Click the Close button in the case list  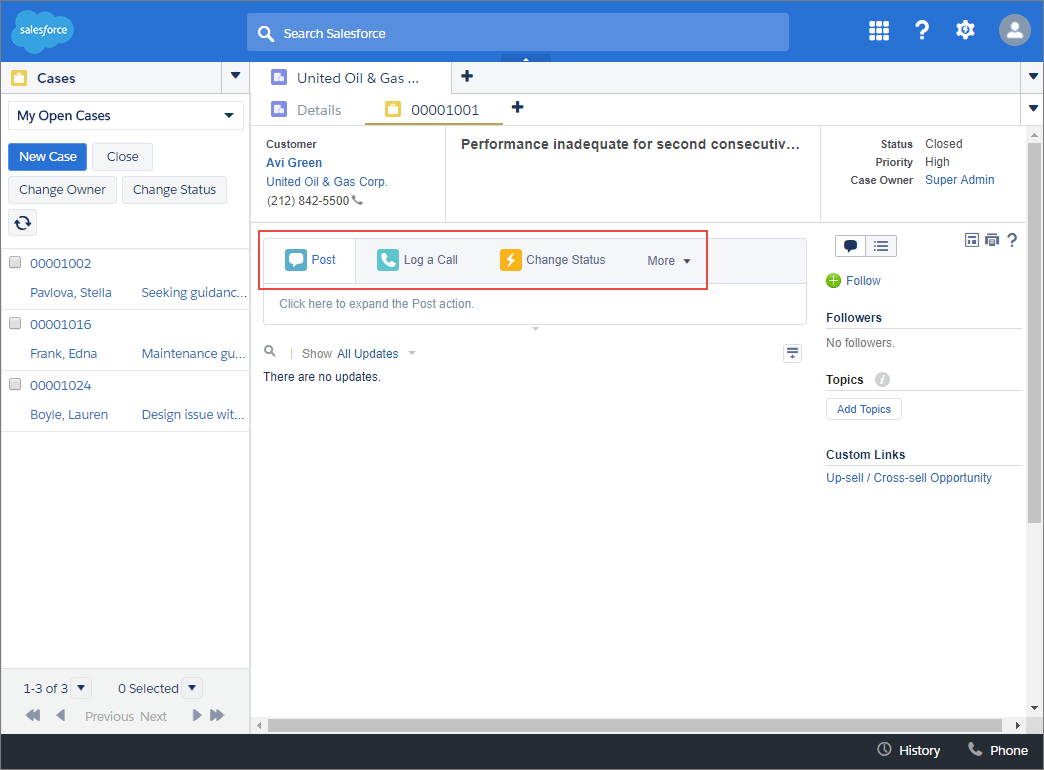coord(123,157)
